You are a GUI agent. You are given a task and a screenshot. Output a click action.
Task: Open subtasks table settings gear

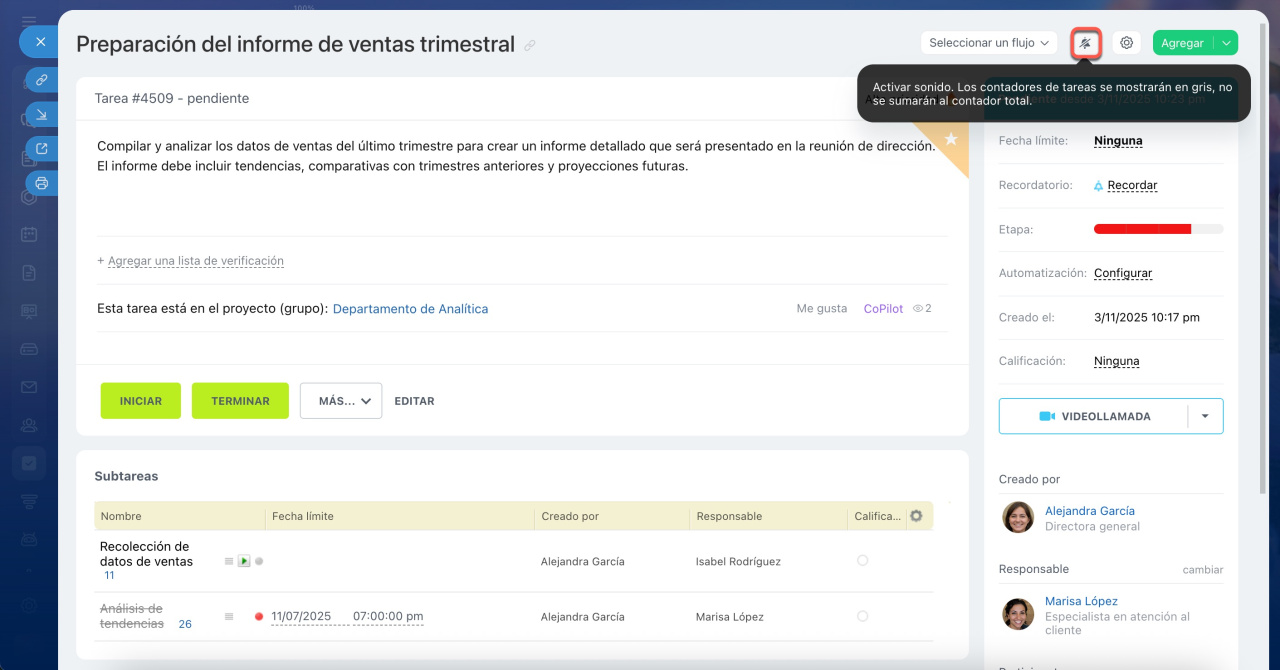[916, 516]
